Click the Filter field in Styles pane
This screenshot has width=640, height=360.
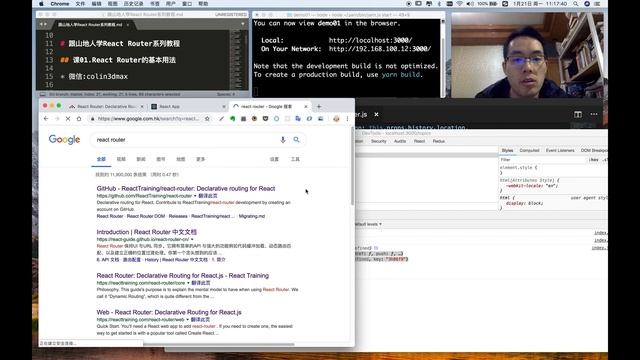tap(543, 160)
